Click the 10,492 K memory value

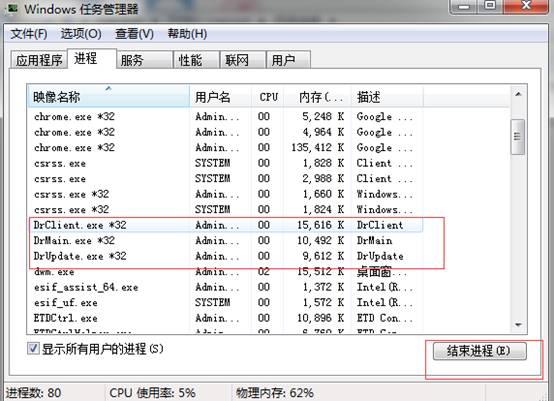tap(320, 241)
